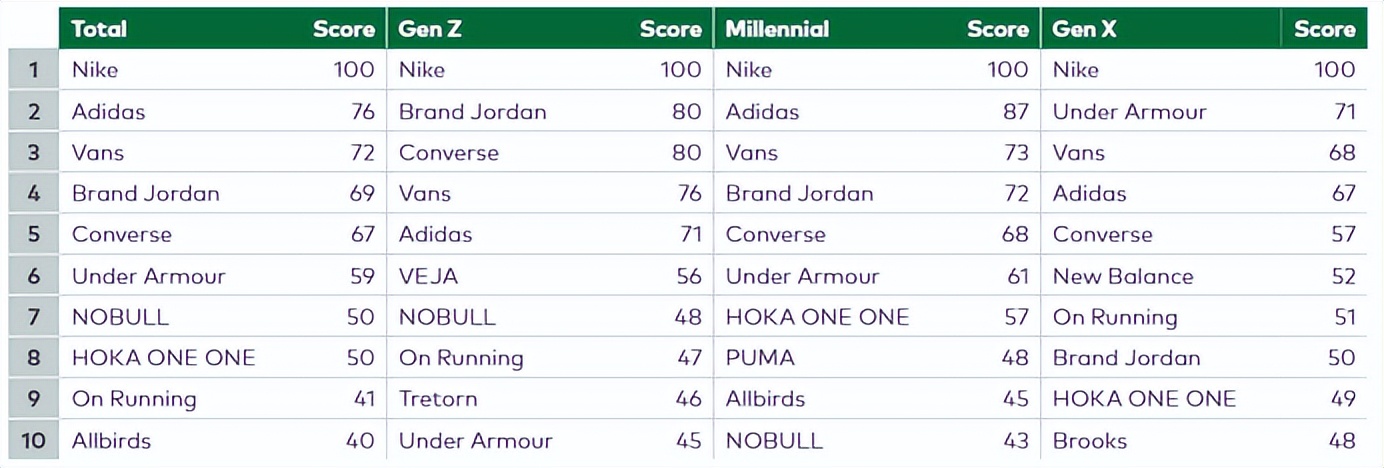The width and height of the screenshot is (1384, 468).
Task: Select row number 10
Action: (x=34, y=441)
